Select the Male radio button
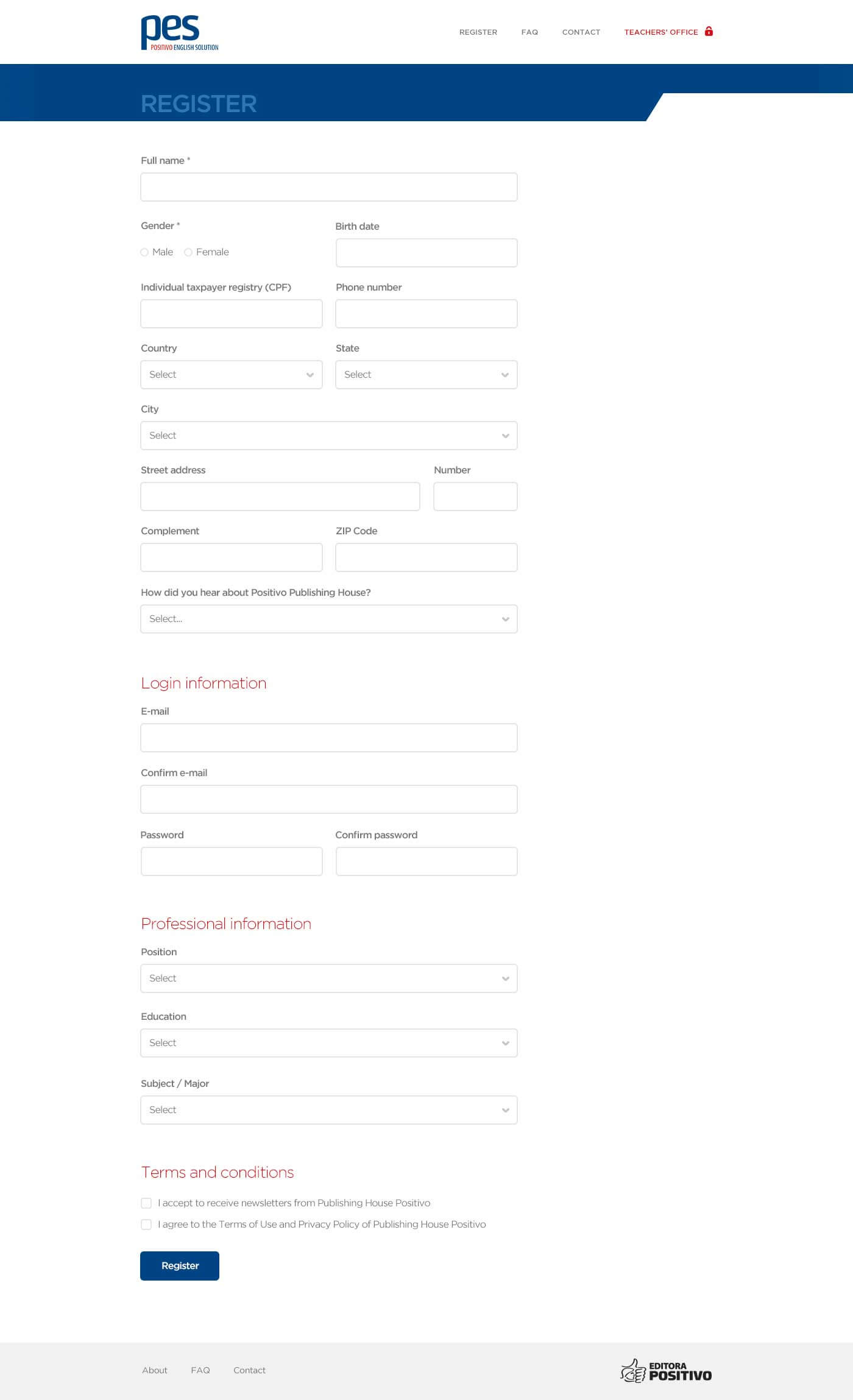 click(x=144, y=252)
